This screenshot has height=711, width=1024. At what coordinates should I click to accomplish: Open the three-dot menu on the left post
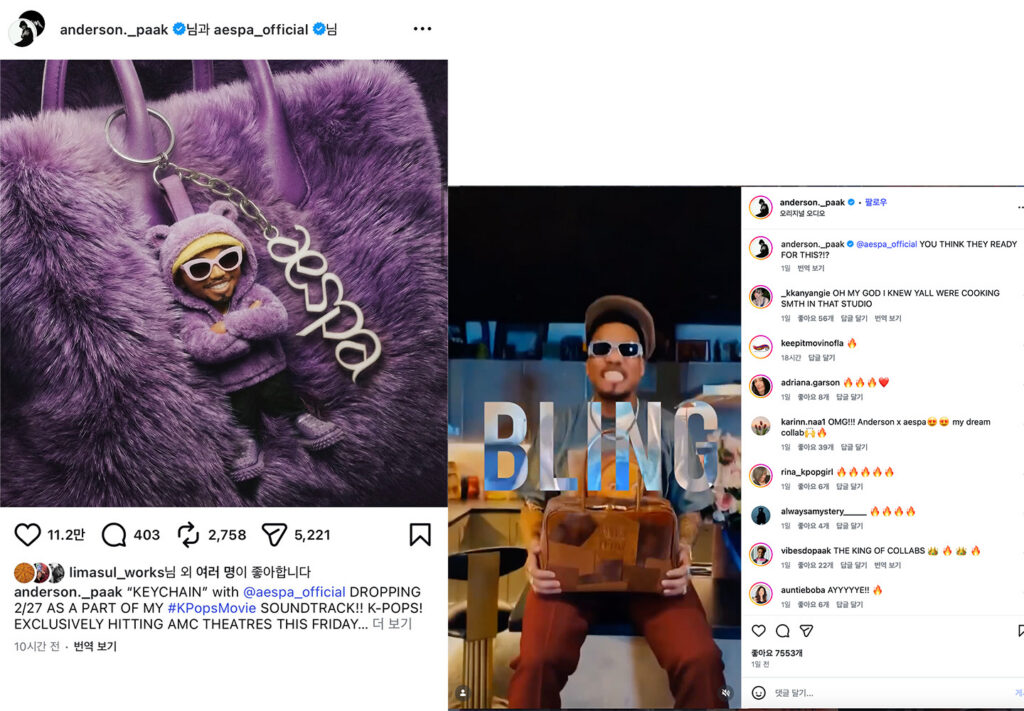(x=422, y=29)
